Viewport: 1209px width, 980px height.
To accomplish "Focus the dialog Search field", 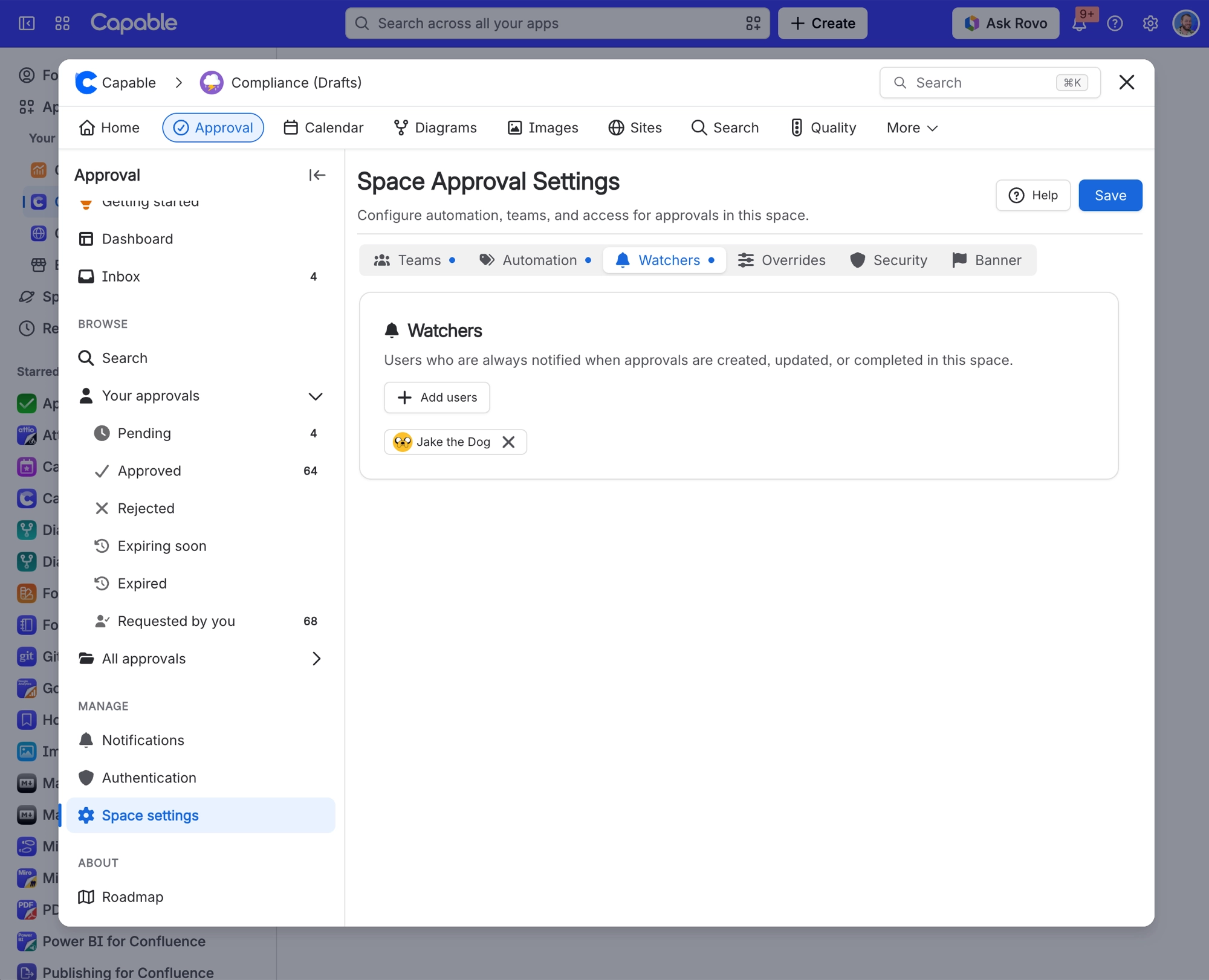I will point(990,83).
